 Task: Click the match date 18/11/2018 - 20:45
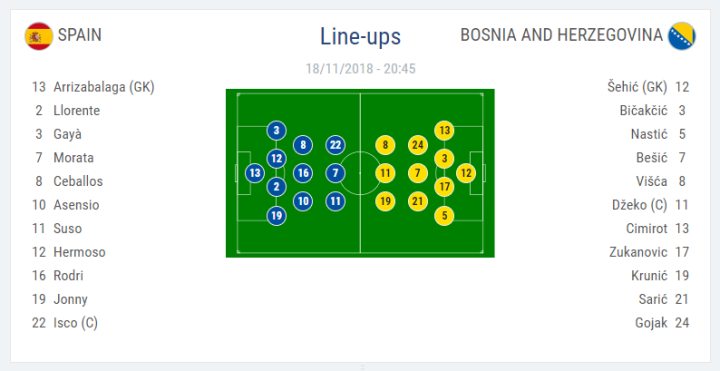tap(360, 69)
